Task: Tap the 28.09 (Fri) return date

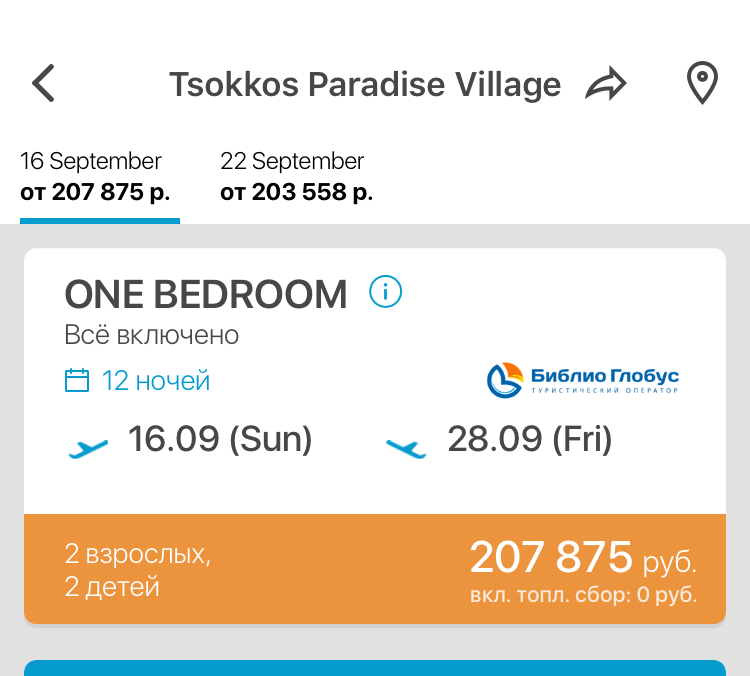Action: pyautogui.click(x=529, y=440)
